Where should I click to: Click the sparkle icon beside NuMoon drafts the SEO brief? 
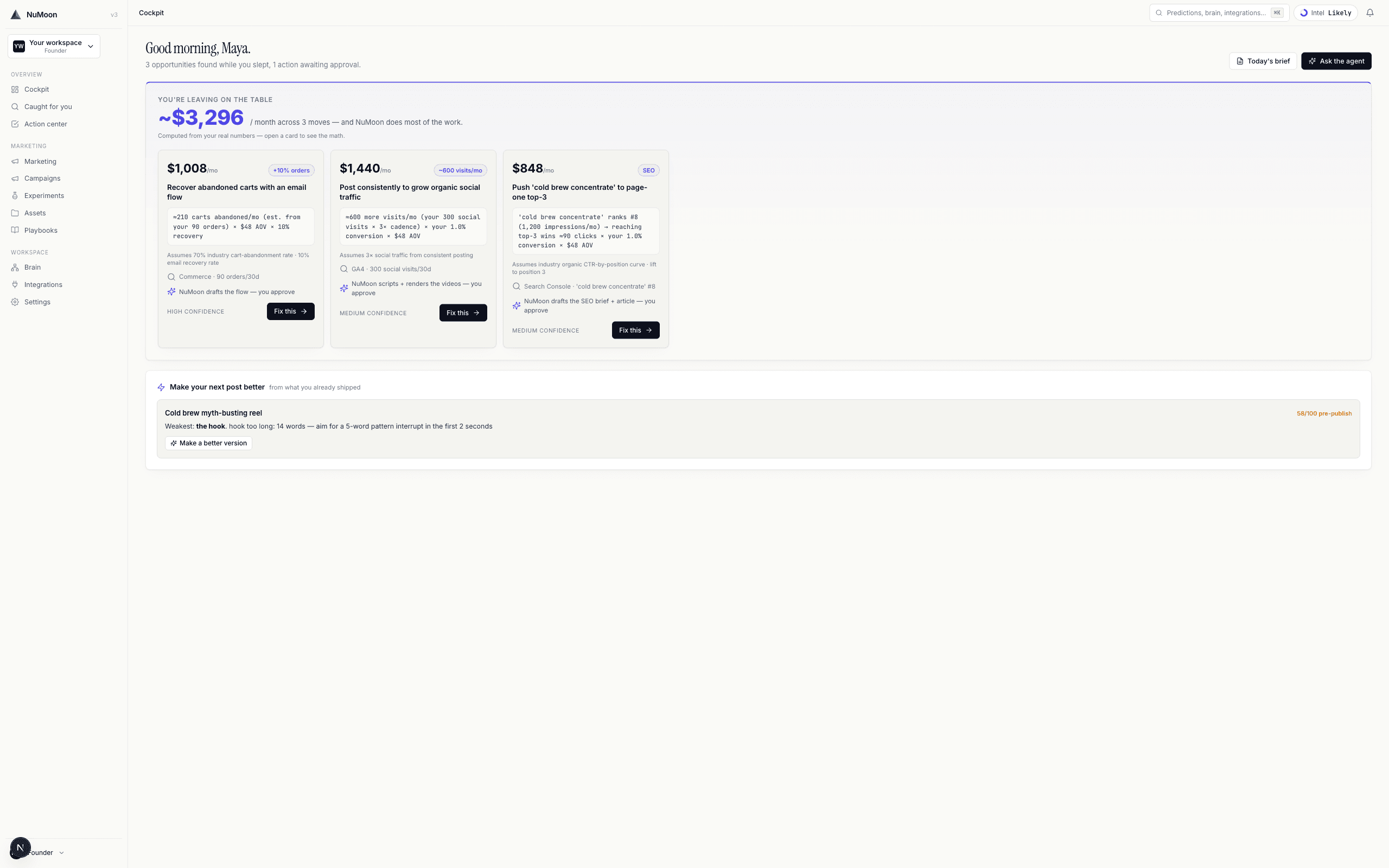[x=517, y=305]
